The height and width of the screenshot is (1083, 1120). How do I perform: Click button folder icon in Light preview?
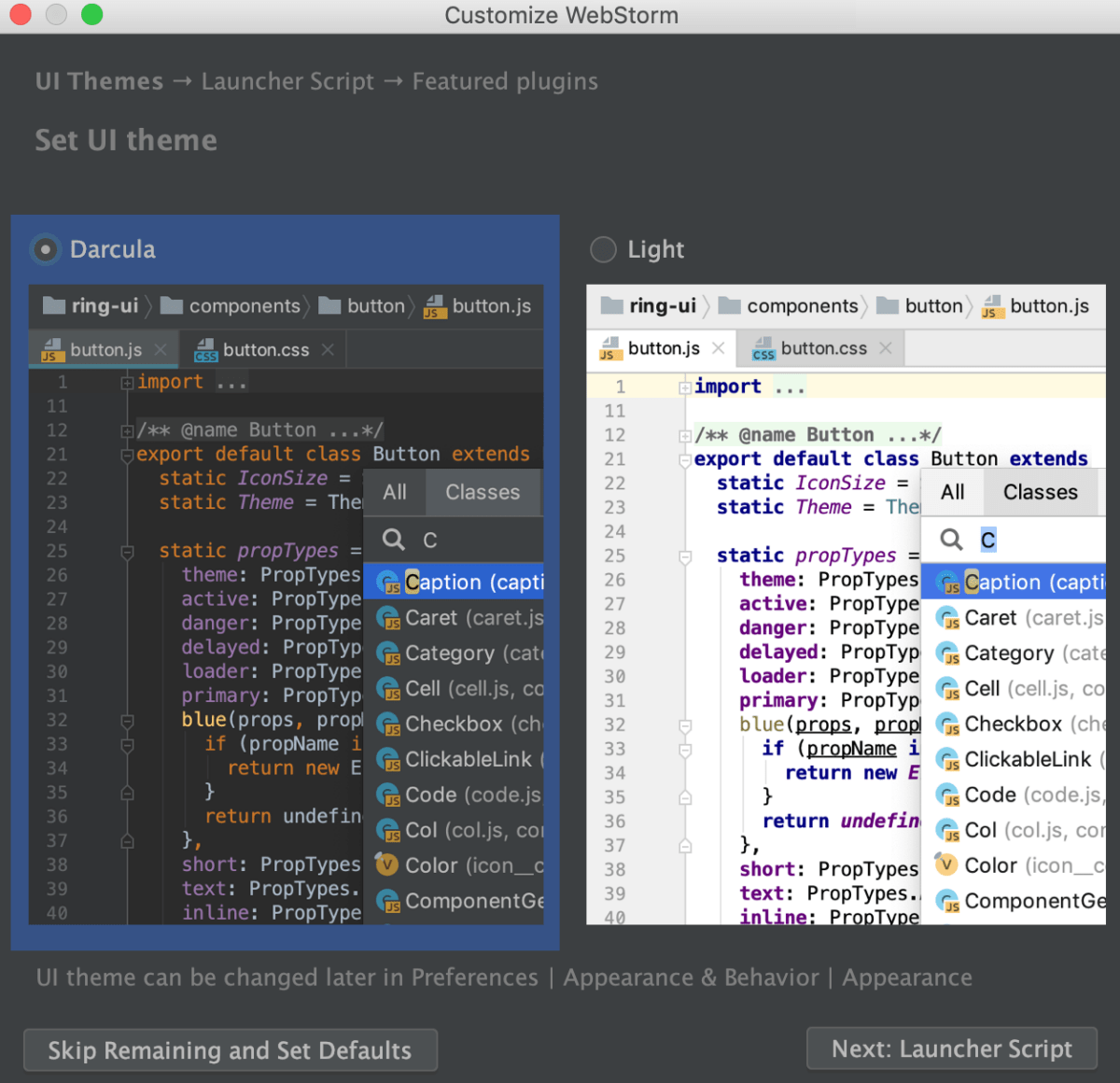click(x=888, y=305)
